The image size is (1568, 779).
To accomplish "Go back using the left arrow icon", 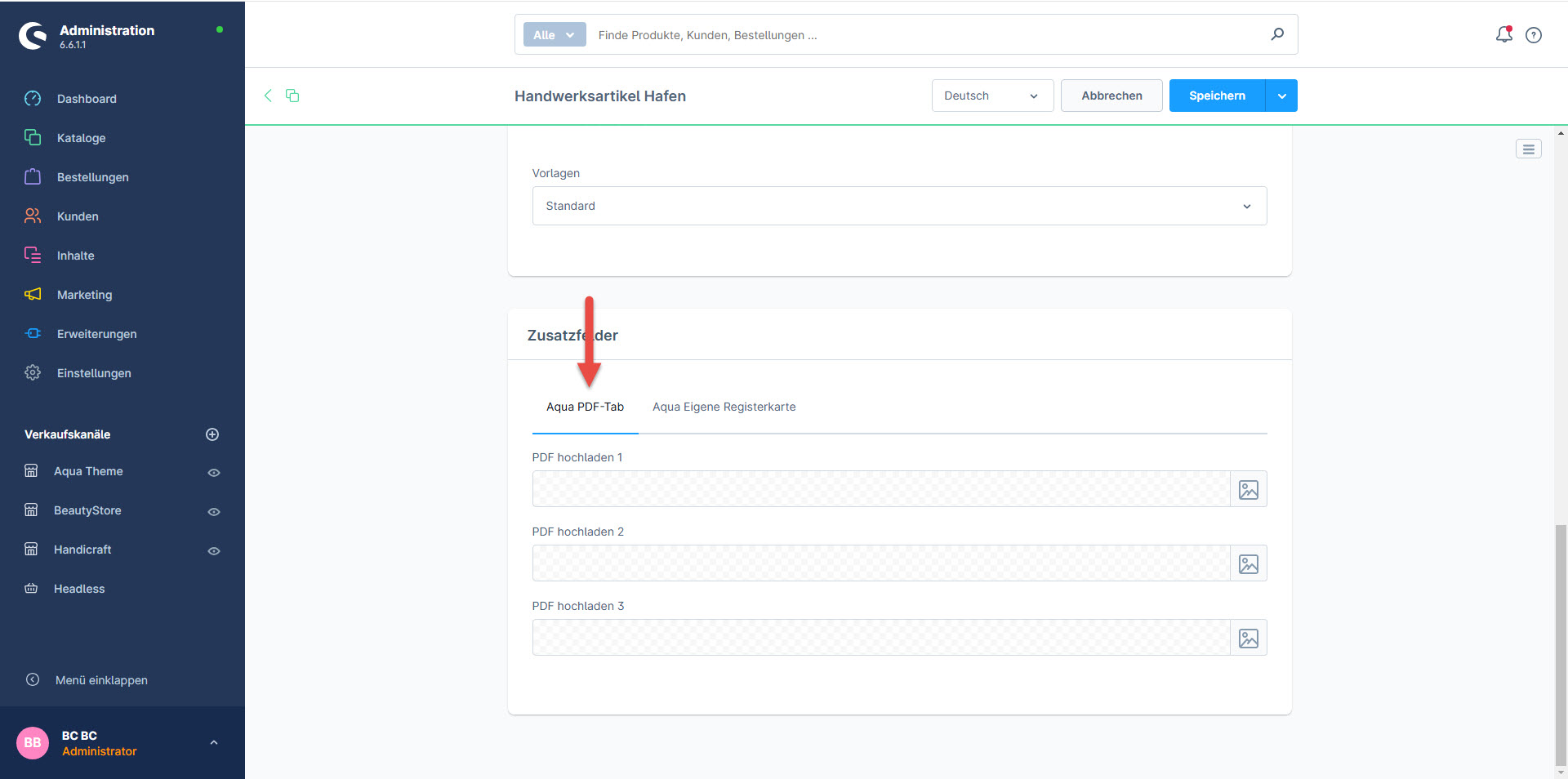I will tap(268, 96).
